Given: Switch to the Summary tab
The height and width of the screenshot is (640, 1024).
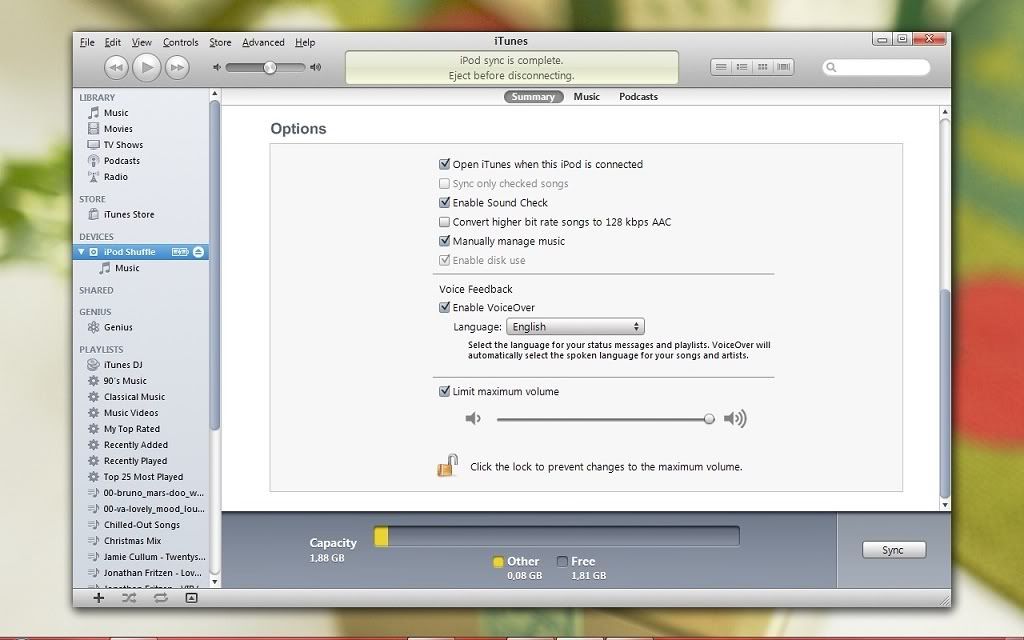Looking at the screenshot, I should pyautogui.click(x=533, y=97).
